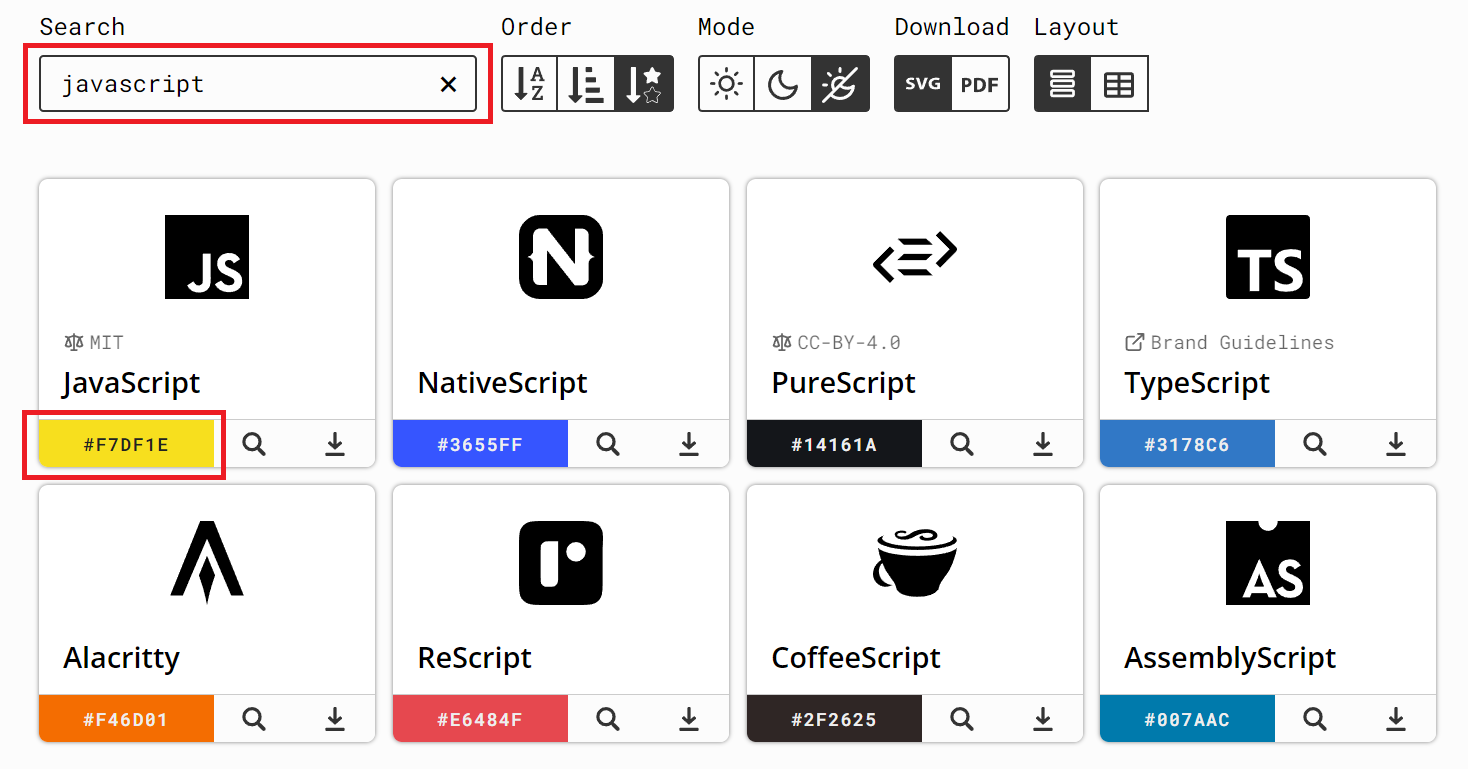Copy JavaScript color #F7DF1E
Image resolution: width=1468 pixels, height=769 pixels.
126,444
